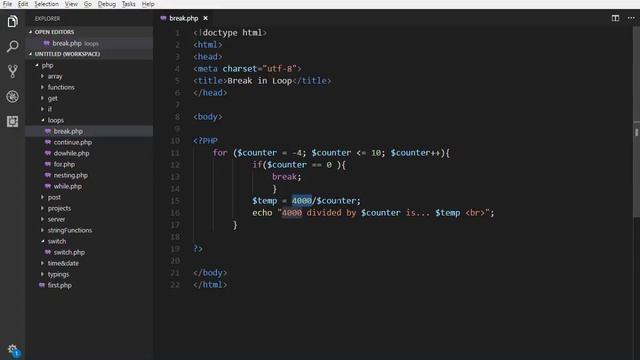640x360 pixels.
Task: Expand the if folder
Action: [42, 109]
